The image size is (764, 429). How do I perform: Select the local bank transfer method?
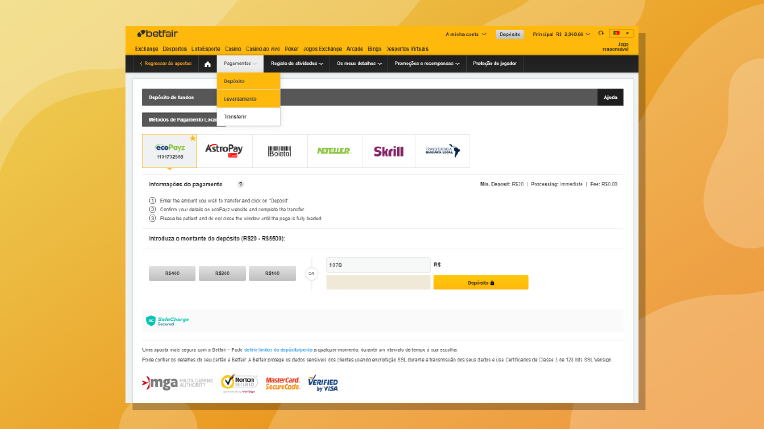coord(442,151)
